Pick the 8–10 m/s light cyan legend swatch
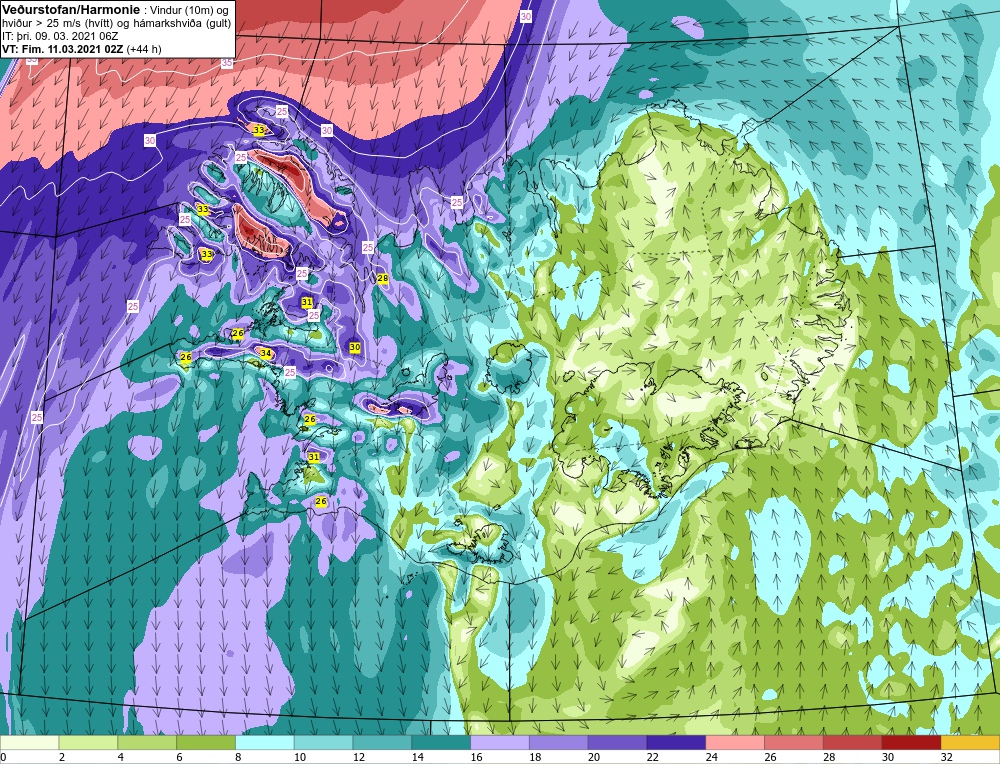Image resolution: width=1000 pixels, height=764 pixels. pyautogui.click(x=265, y=742)
